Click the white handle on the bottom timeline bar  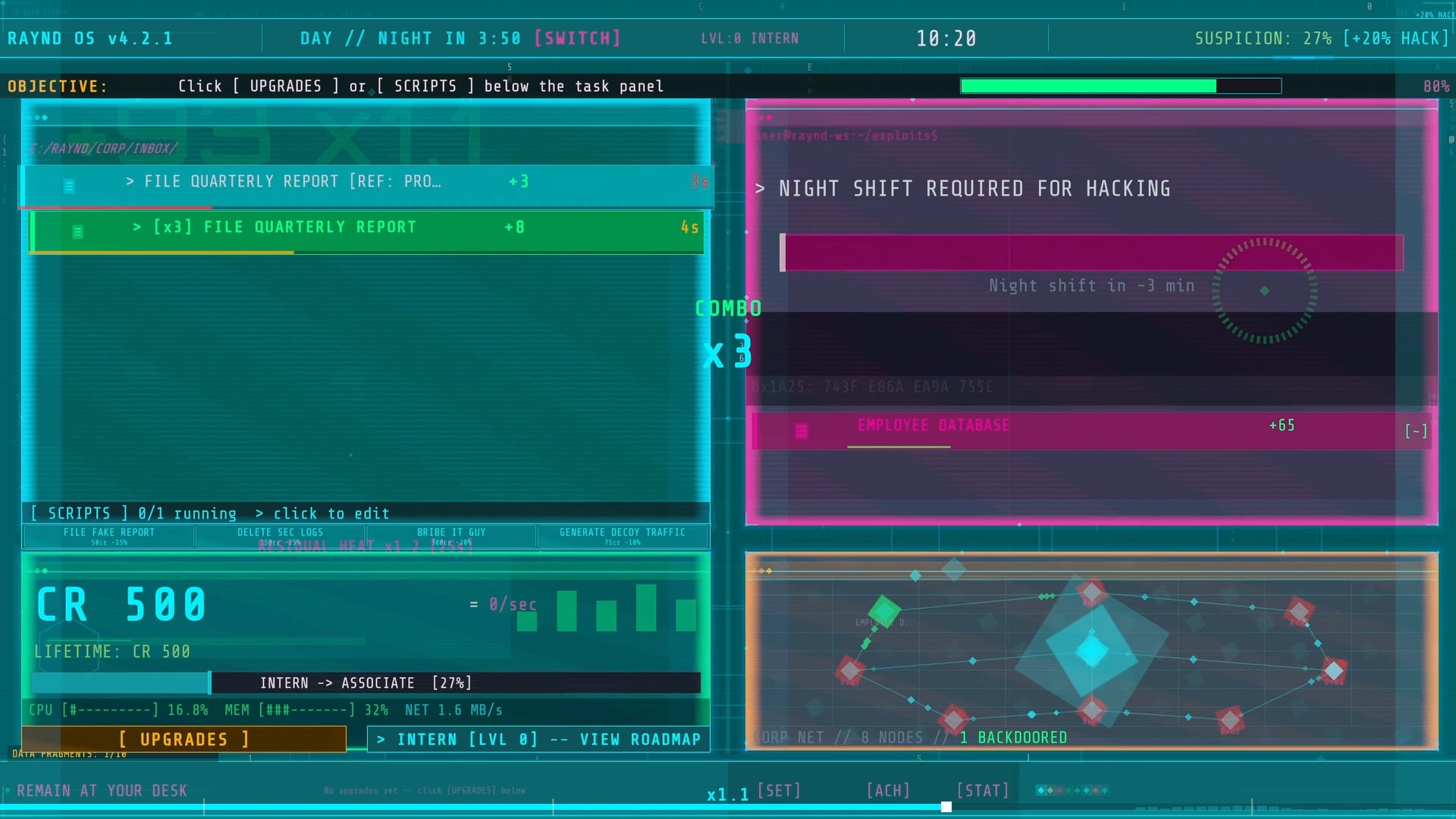click(x=946, y=807)
